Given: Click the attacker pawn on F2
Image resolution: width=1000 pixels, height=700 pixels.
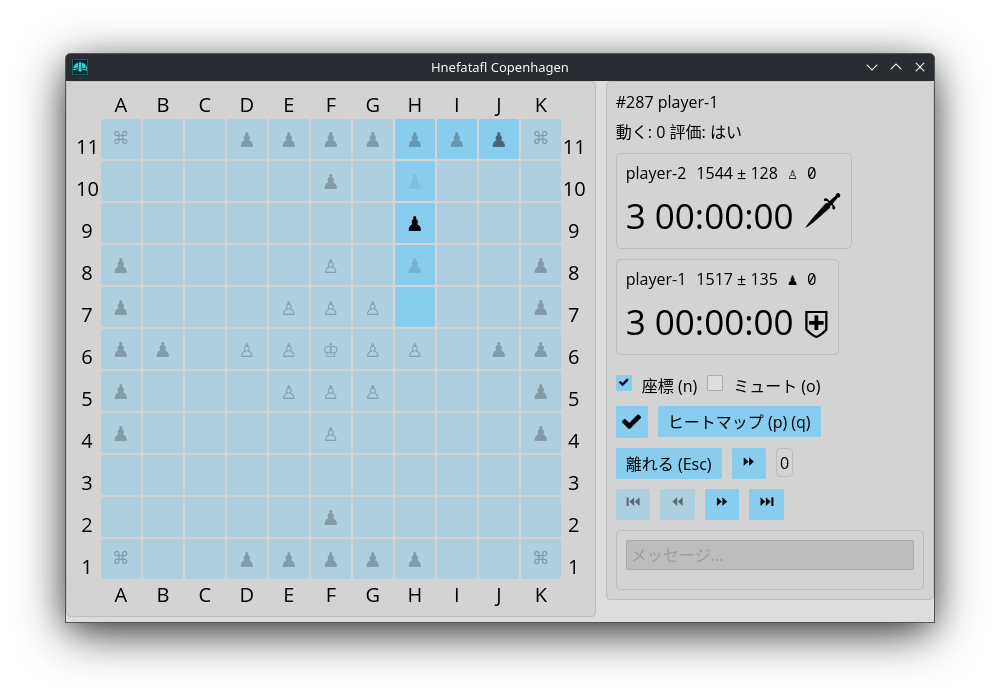Looking at the screenshot, I should click(x=331, y=518).
